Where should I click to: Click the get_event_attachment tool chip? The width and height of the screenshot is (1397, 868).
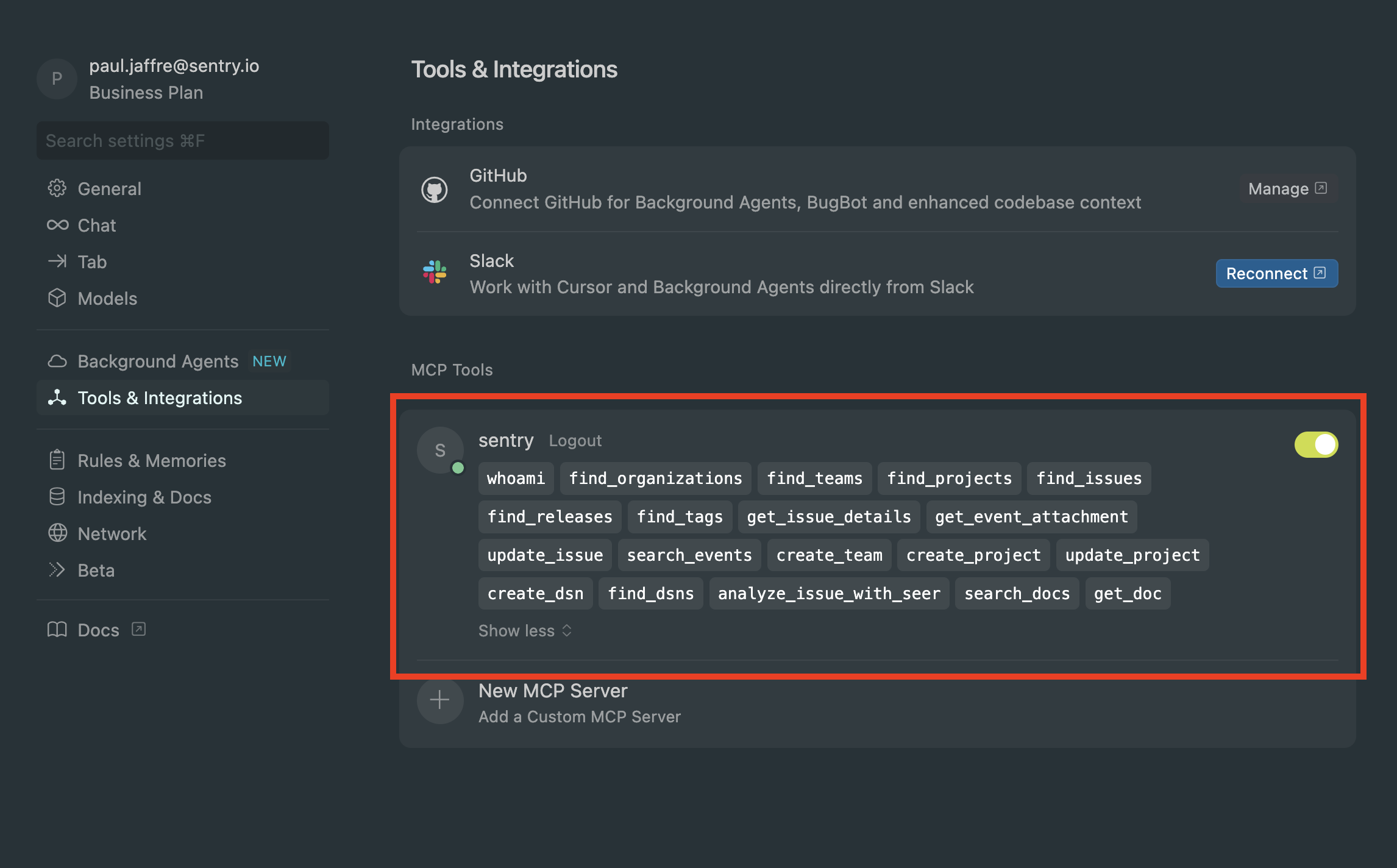pyautogui.click(x=1031, y=516)
